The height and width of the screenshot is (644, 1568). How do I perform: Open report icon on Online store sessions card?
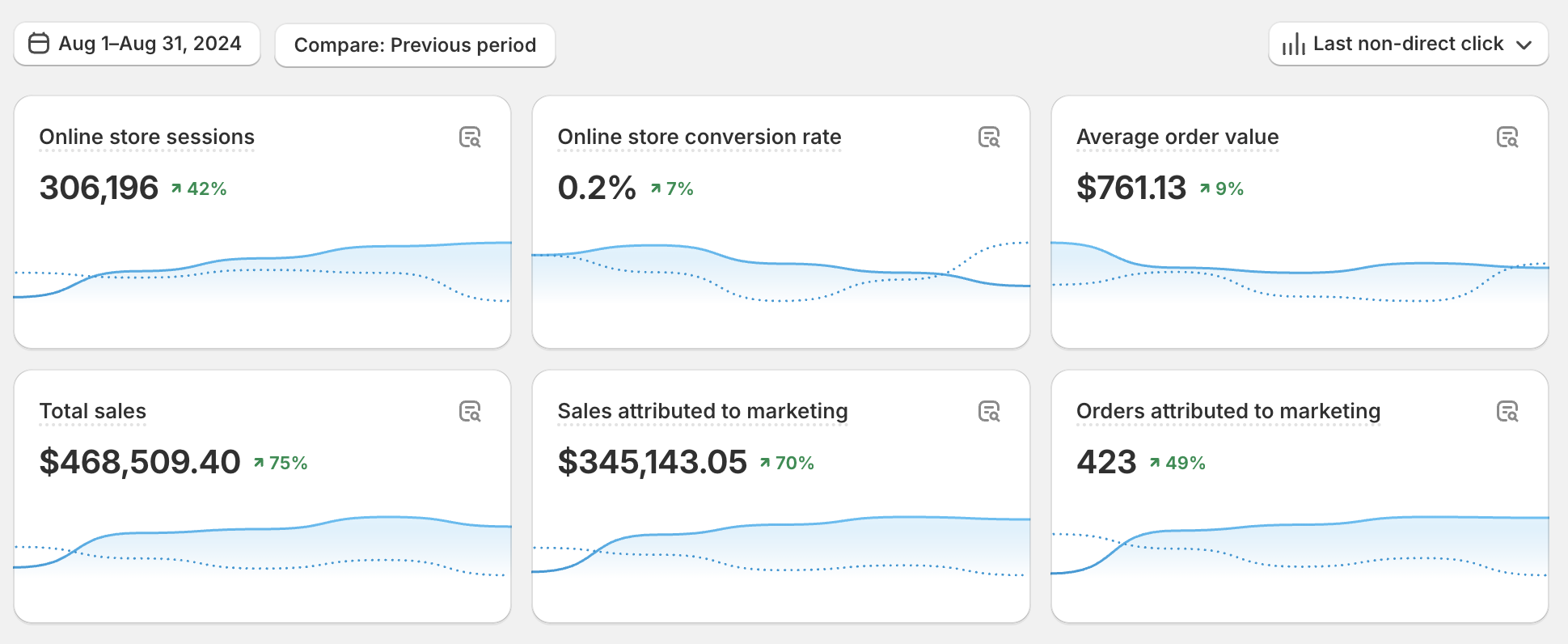(x=470, y=138)
